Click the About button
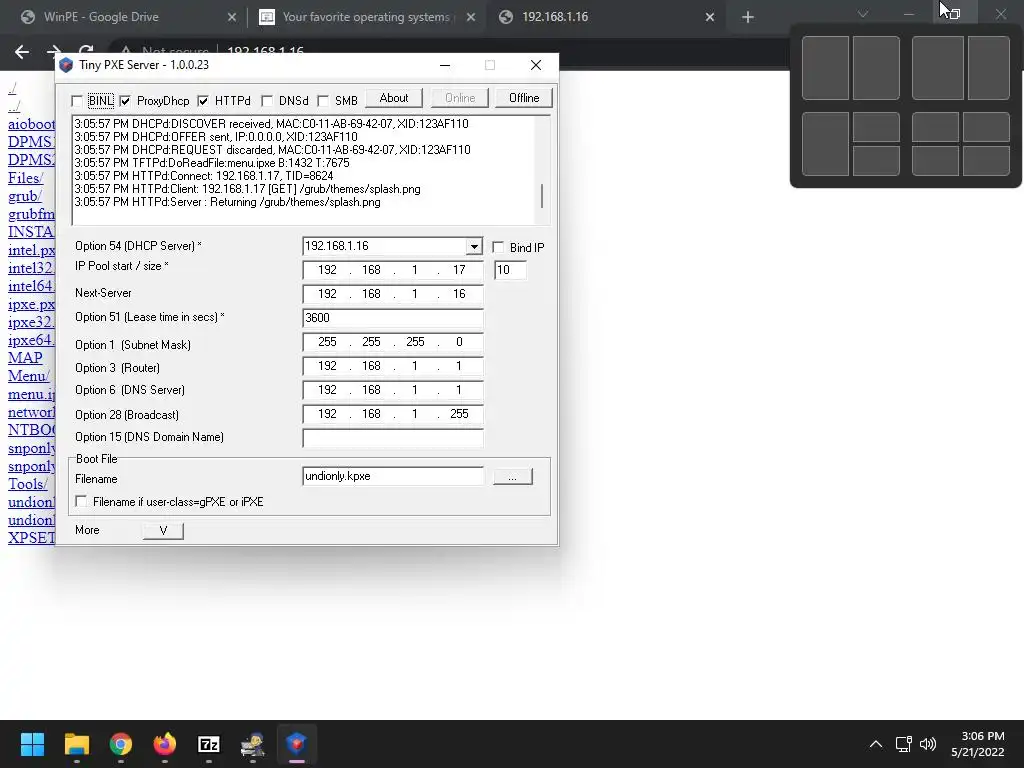The height and width of the screenshot is (768, 1024). [x=394, y=98]
